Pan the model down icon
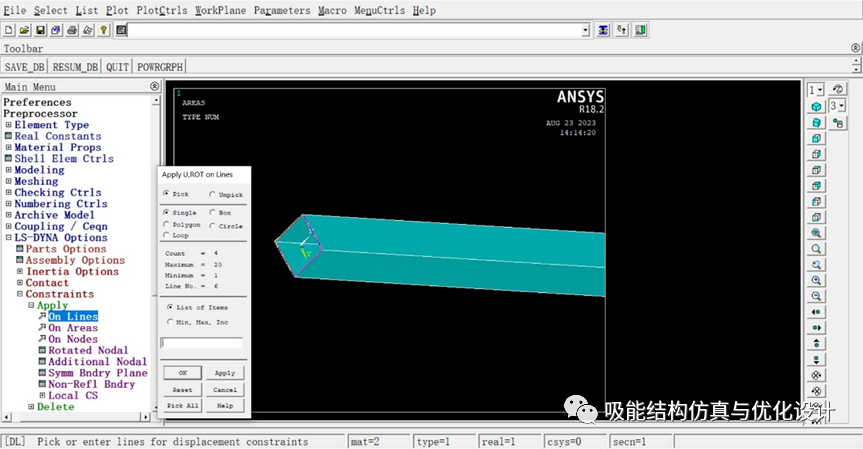Image resolution: width=863 pixels, height=449 pixels. (x=816, y=359)
